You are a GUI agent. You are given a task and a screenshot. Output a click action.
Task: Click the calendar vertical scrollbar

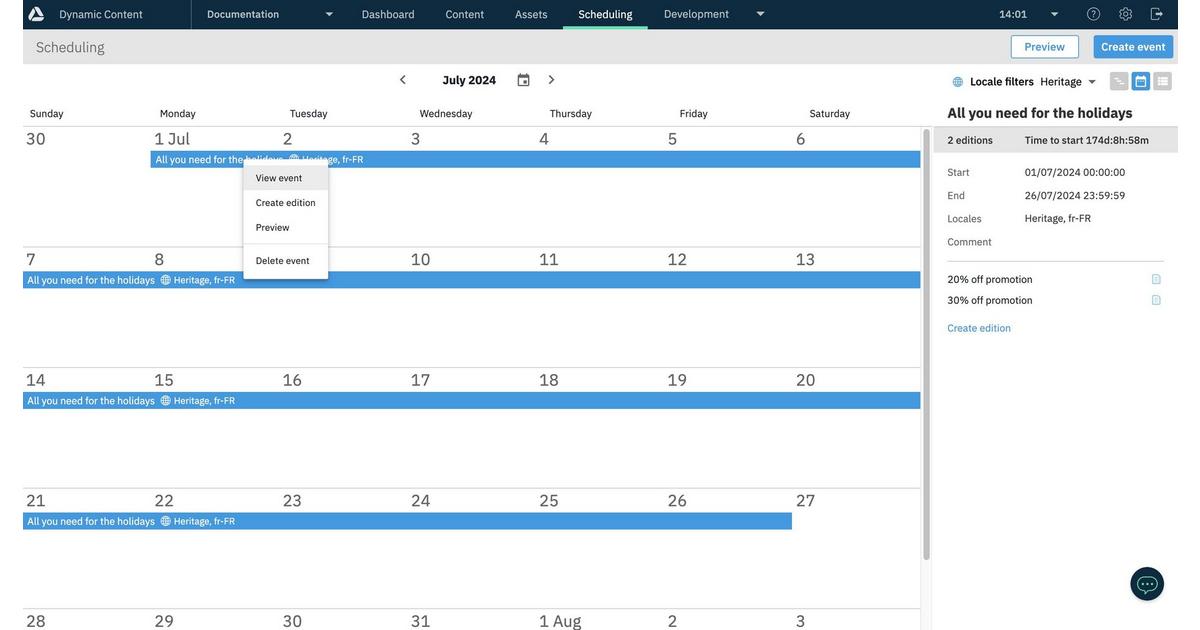[x=926, y=344]
